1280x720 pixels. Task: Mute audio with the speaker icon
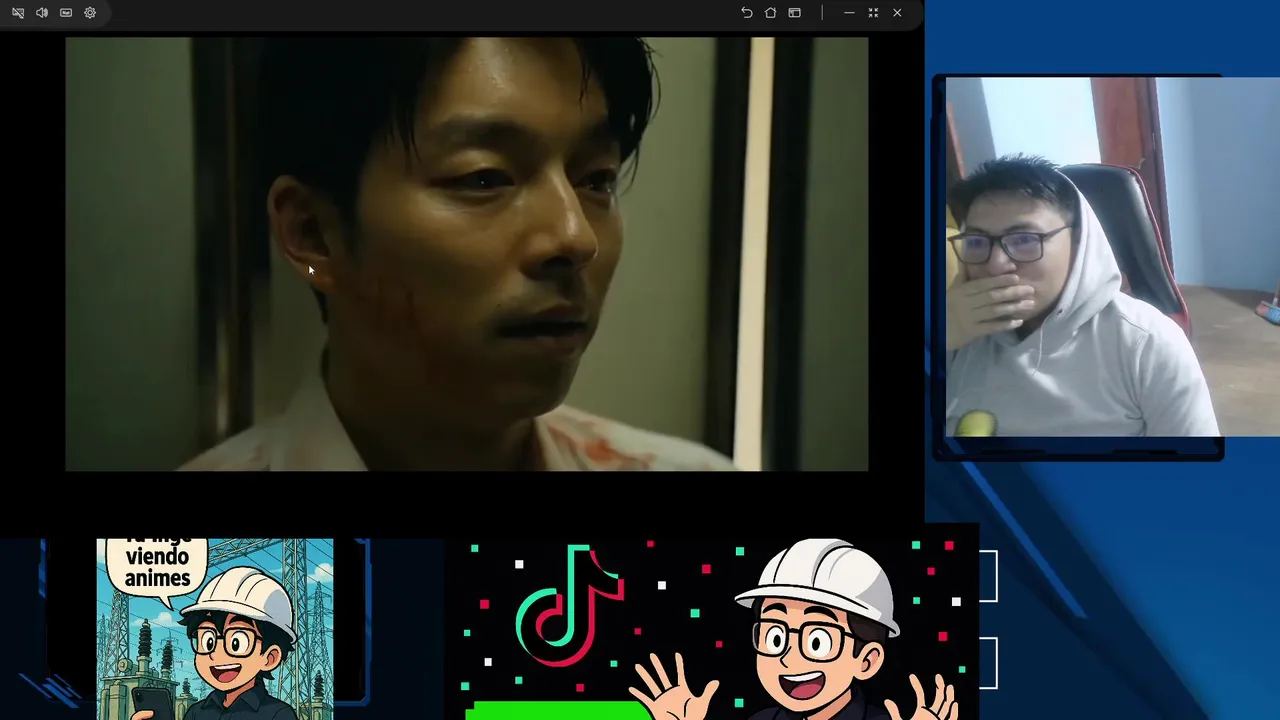click(x=42, y=13)
